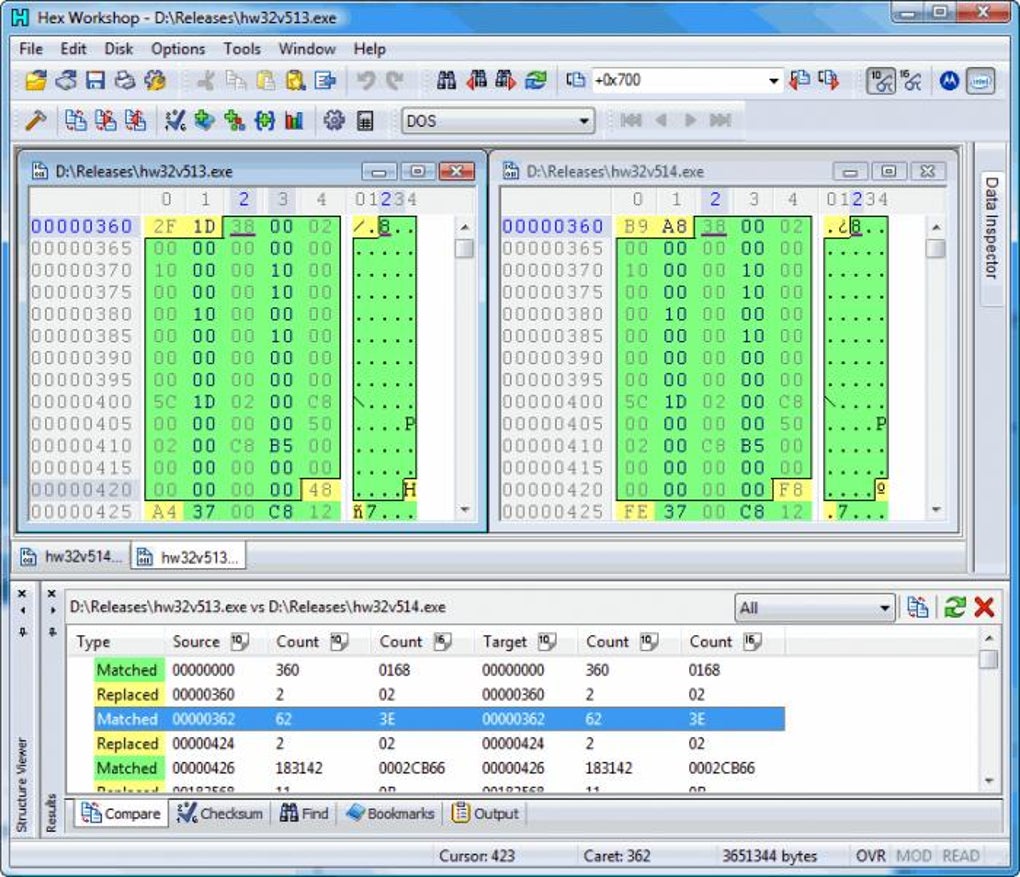Image resolution: width=1020 pixels, height=877 pixels.
Task: Select the Compare results tab
Action: [121, 813]
